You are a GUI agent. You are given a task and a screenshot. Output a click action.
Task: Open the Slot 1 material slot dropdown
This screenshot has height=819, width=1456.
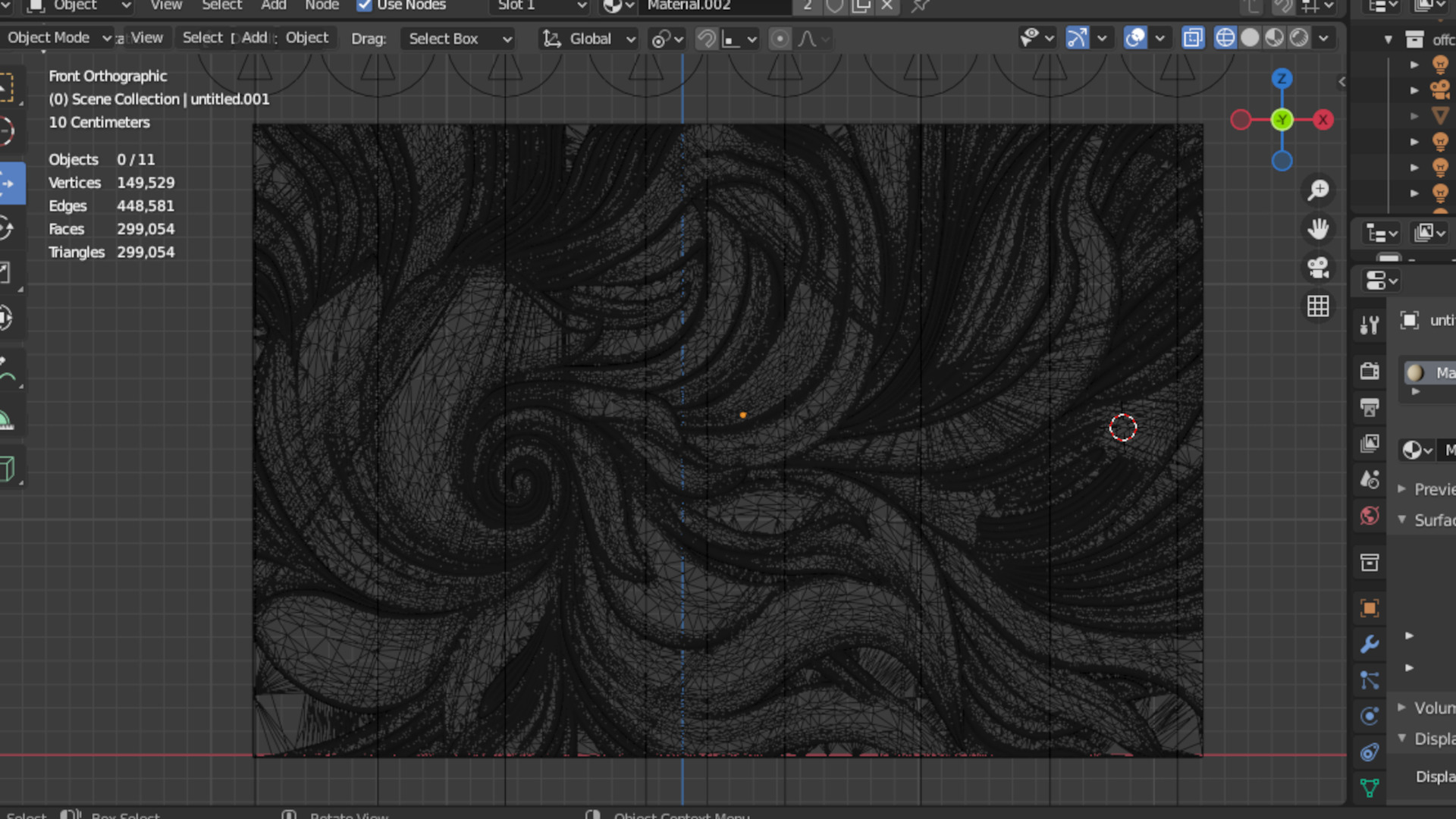540,6
